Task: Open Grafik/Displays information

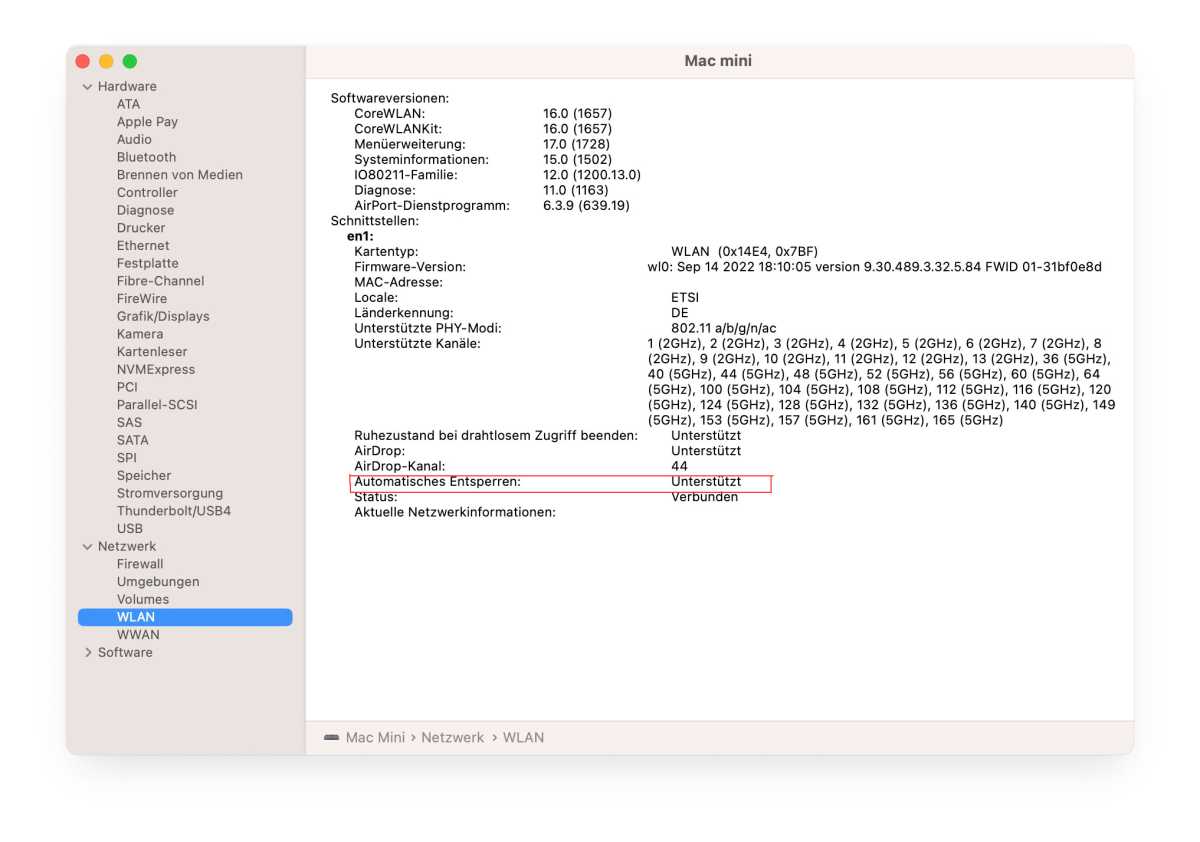Action: (x=163, y=317)
